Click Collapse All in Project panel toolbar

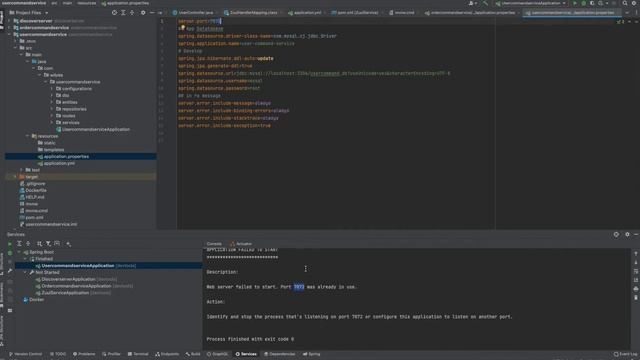[x=132, y=13]
